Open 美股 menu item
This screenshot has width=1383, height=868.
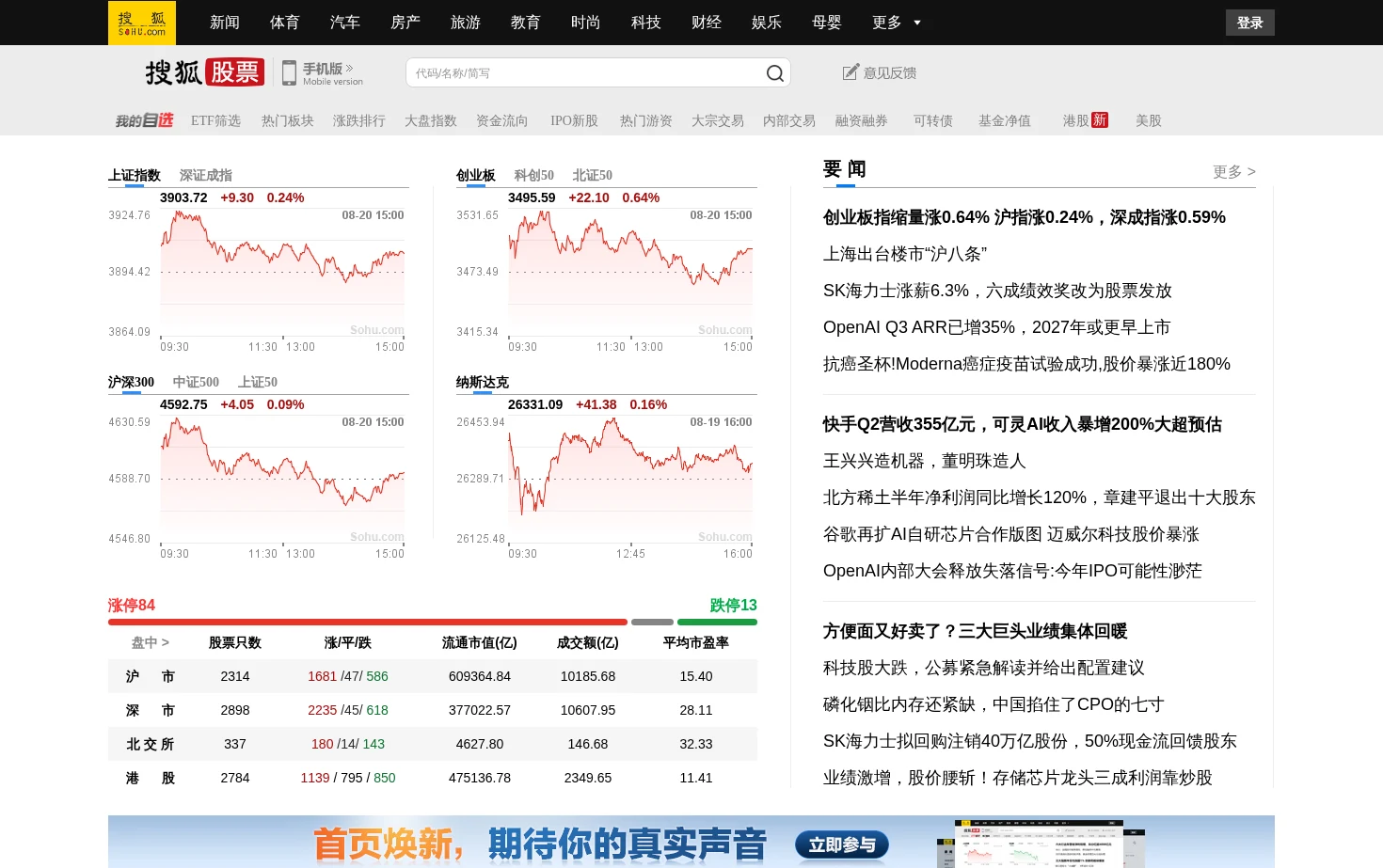pyautogui.click(x=1149, y=120)
